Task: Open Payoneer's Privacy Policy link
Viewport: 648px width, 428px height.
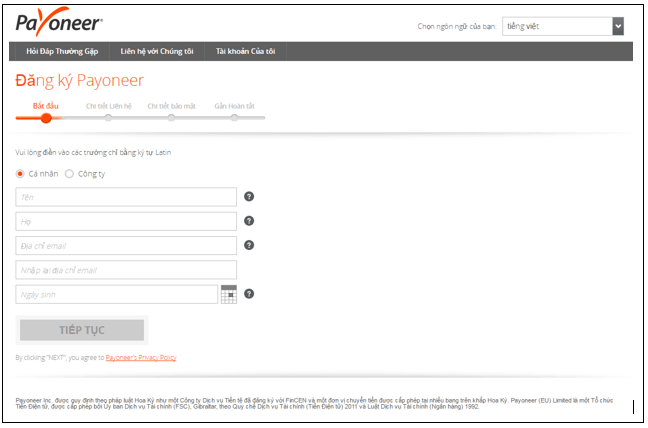Action: pos(141,358)
